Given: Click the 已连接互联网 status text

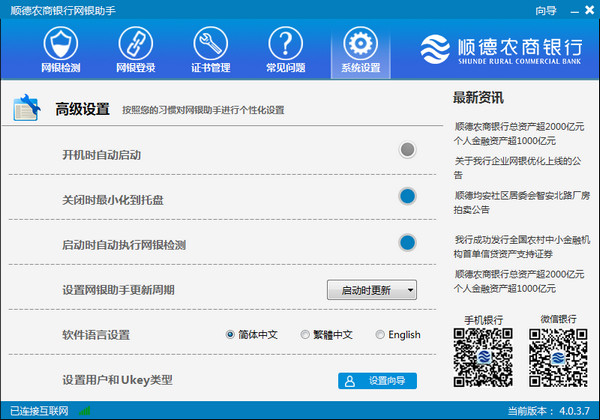Looking at the screenshot, I should tap(39, 411).
